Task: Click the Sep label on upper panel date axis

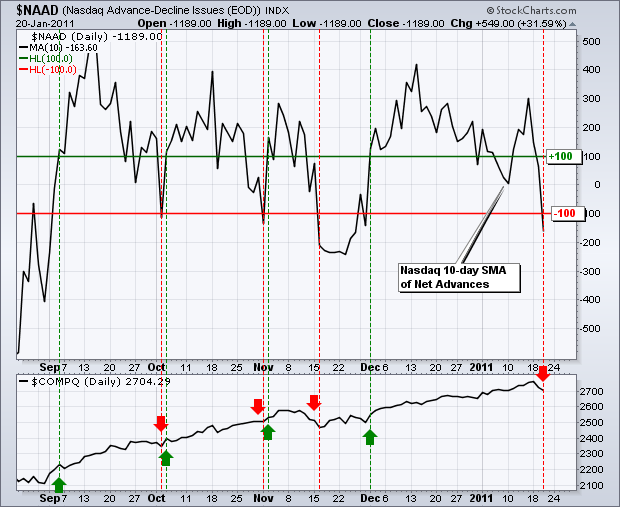Action: [49, 367]
